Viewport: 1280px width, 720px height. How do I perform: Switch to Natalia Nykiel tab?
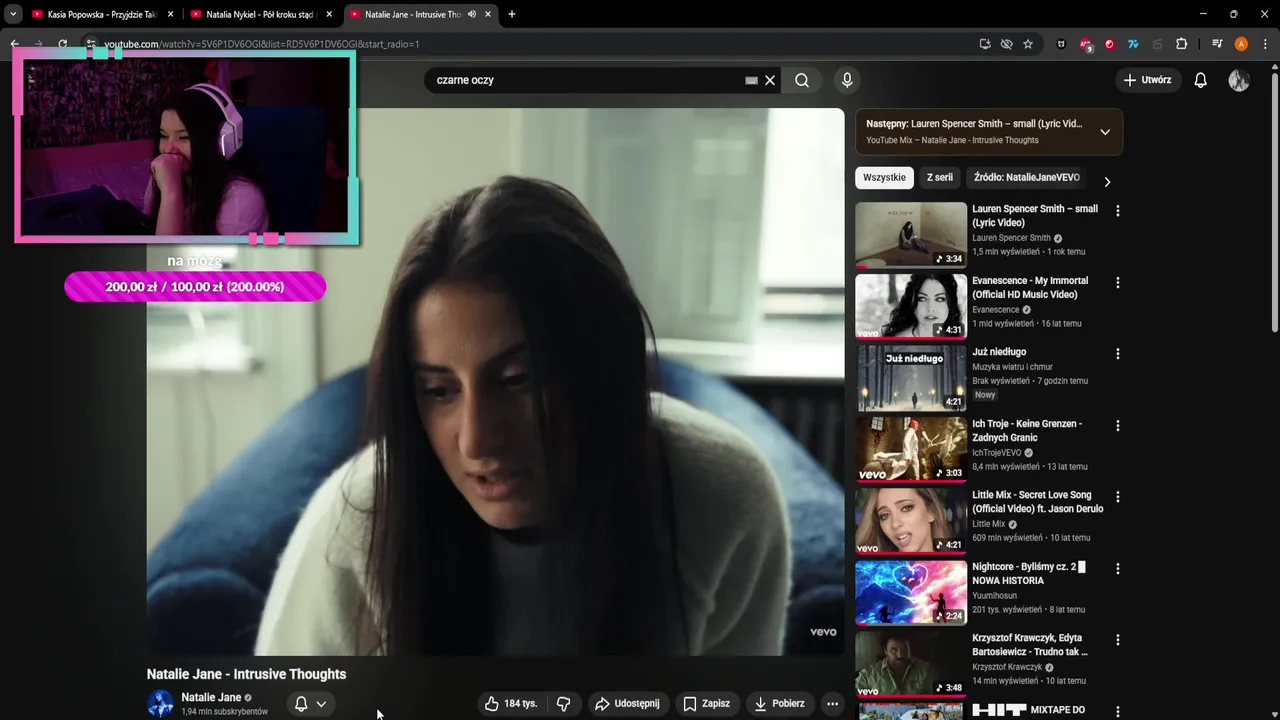coord(259,14)
